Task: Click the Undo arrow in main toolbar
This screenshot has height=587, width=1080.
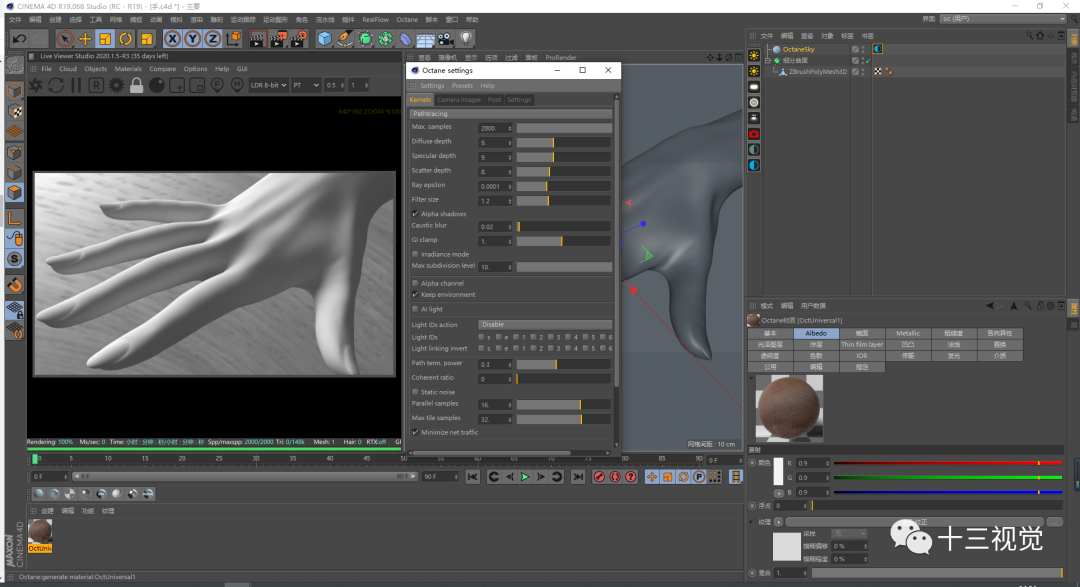Action: (19, 39)
